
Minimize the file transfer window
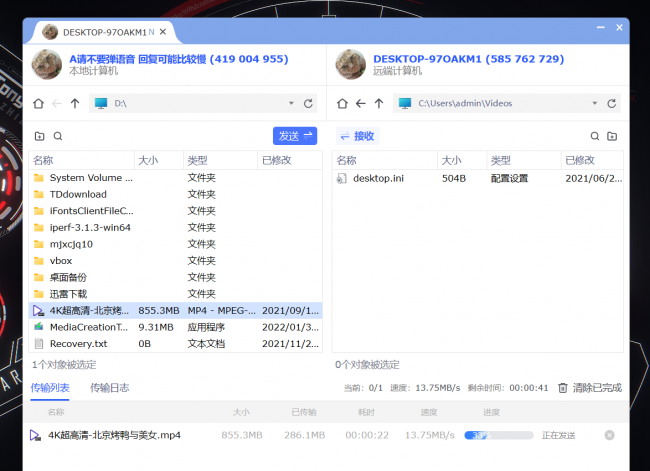[600, 27]
